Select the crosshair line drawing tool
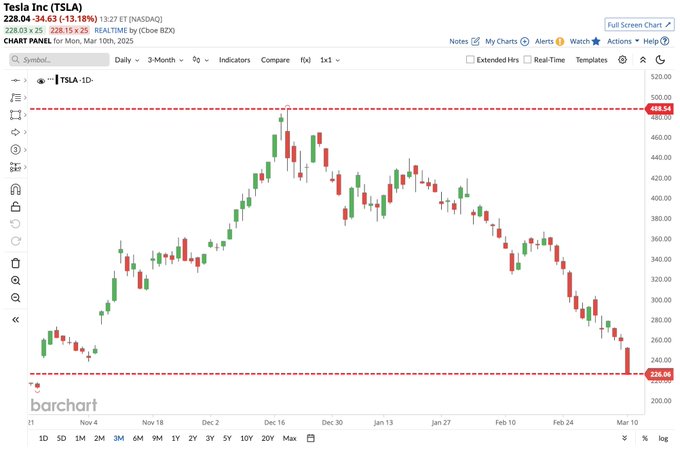 pos(15,80)
